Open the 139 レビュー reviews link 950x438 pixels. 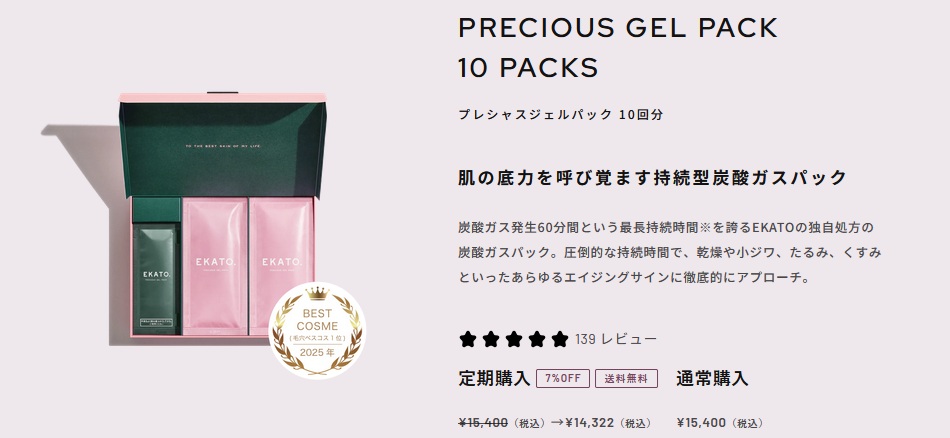[616, 339]
